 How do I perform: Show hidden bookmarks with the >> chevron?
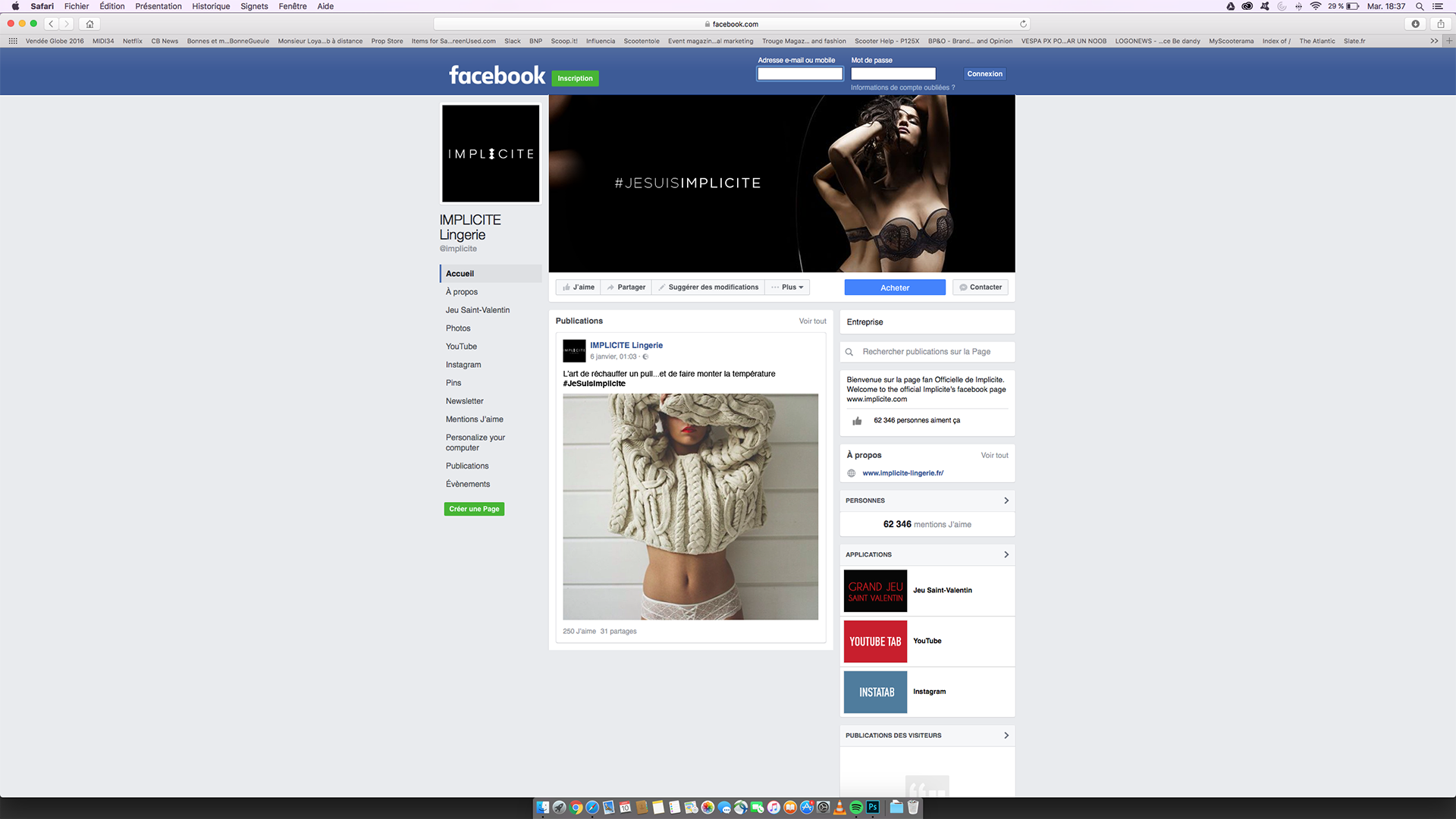point(1434,41)
